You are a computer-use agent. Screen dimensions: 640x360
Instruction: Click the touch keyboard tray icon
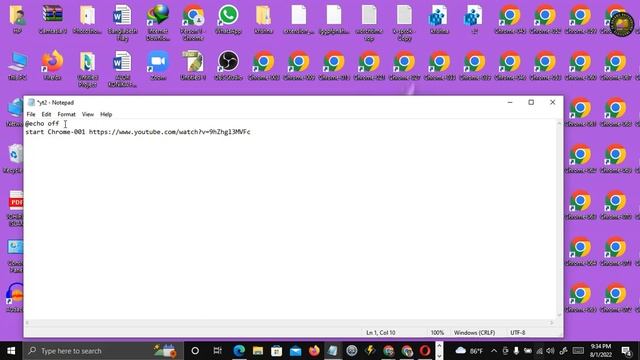(x=578, y=351)
